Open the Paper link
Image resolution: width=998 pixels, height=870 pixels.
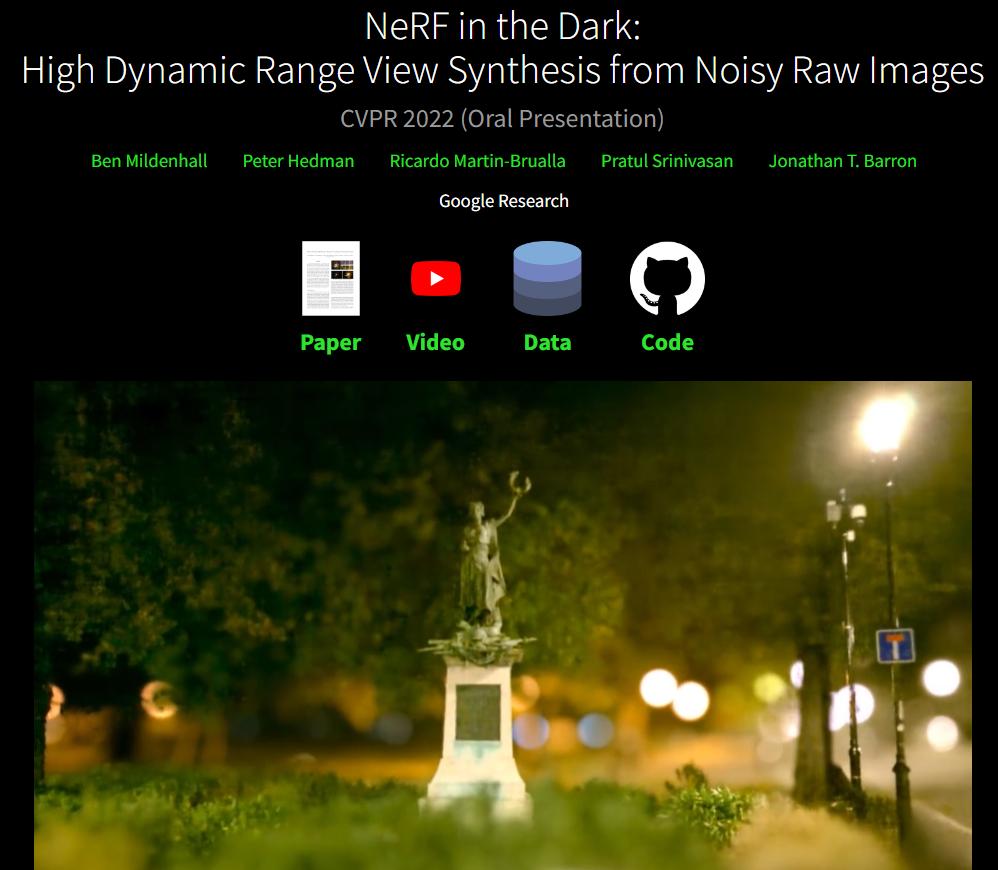pos(331,342)
